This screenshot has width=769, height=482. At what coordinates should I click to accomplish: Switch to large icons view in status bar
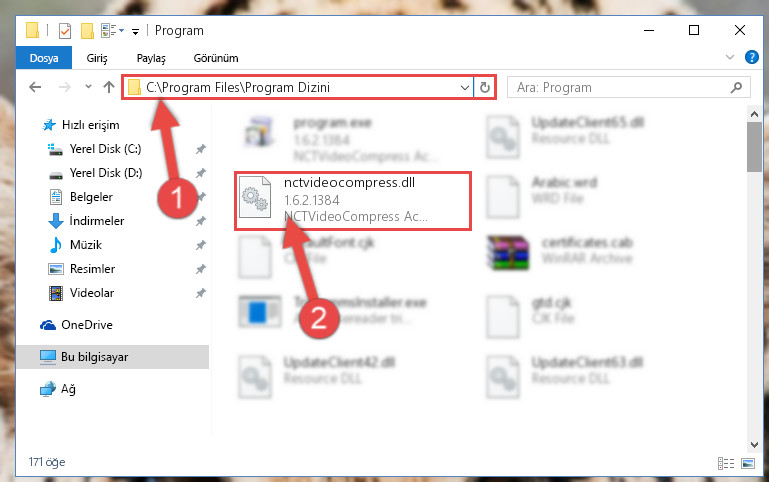pyautogui.click(x=748, y=463)
